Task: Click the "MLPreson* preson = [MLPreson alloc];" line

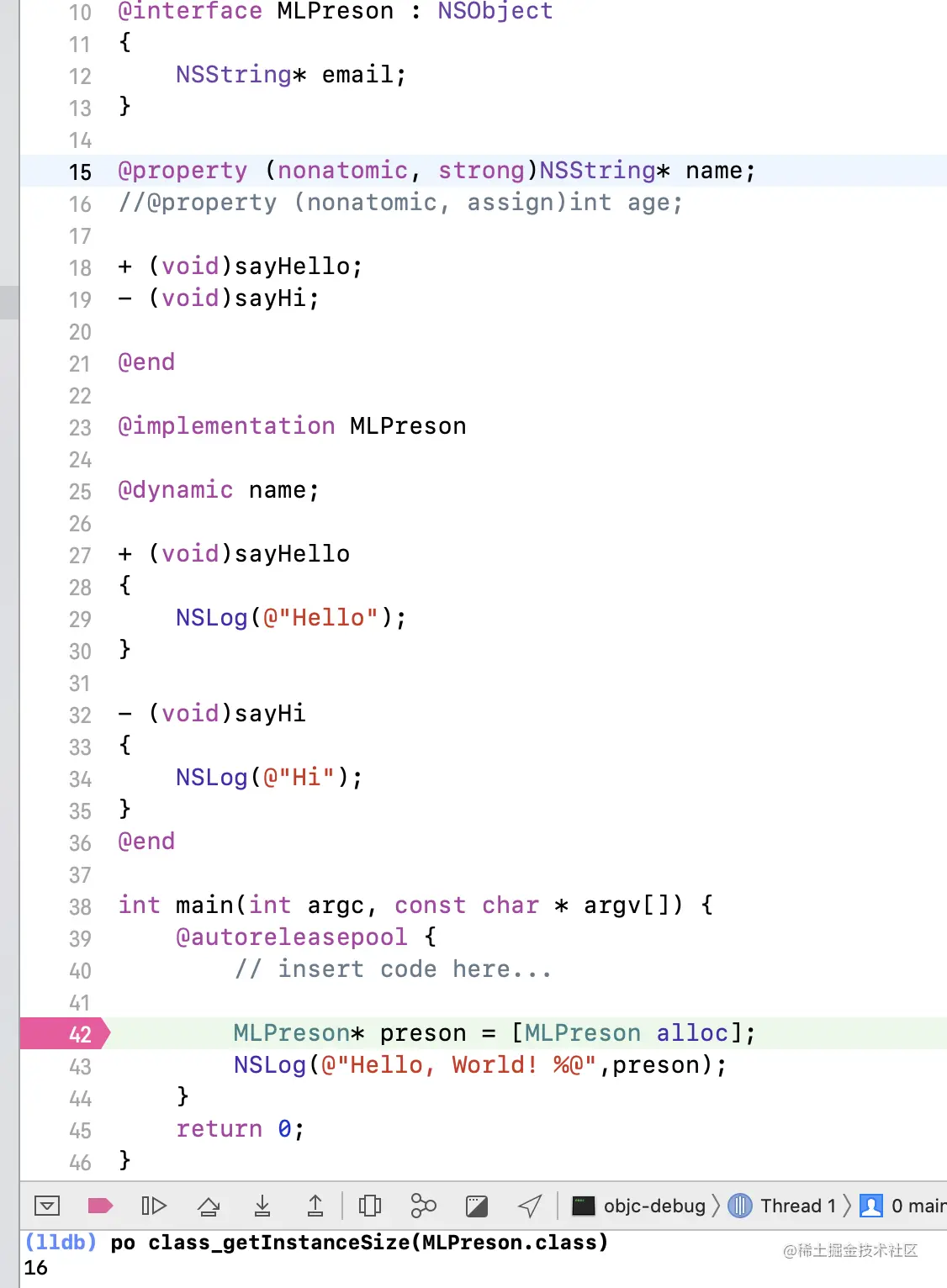Action: pos(495,1033)
